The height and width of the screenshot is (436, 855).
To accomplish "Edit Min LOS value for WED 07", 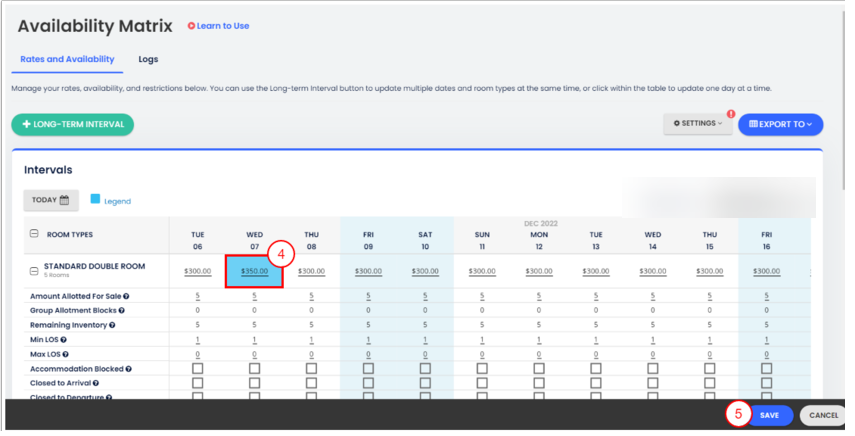I will [x=255, y=340].
